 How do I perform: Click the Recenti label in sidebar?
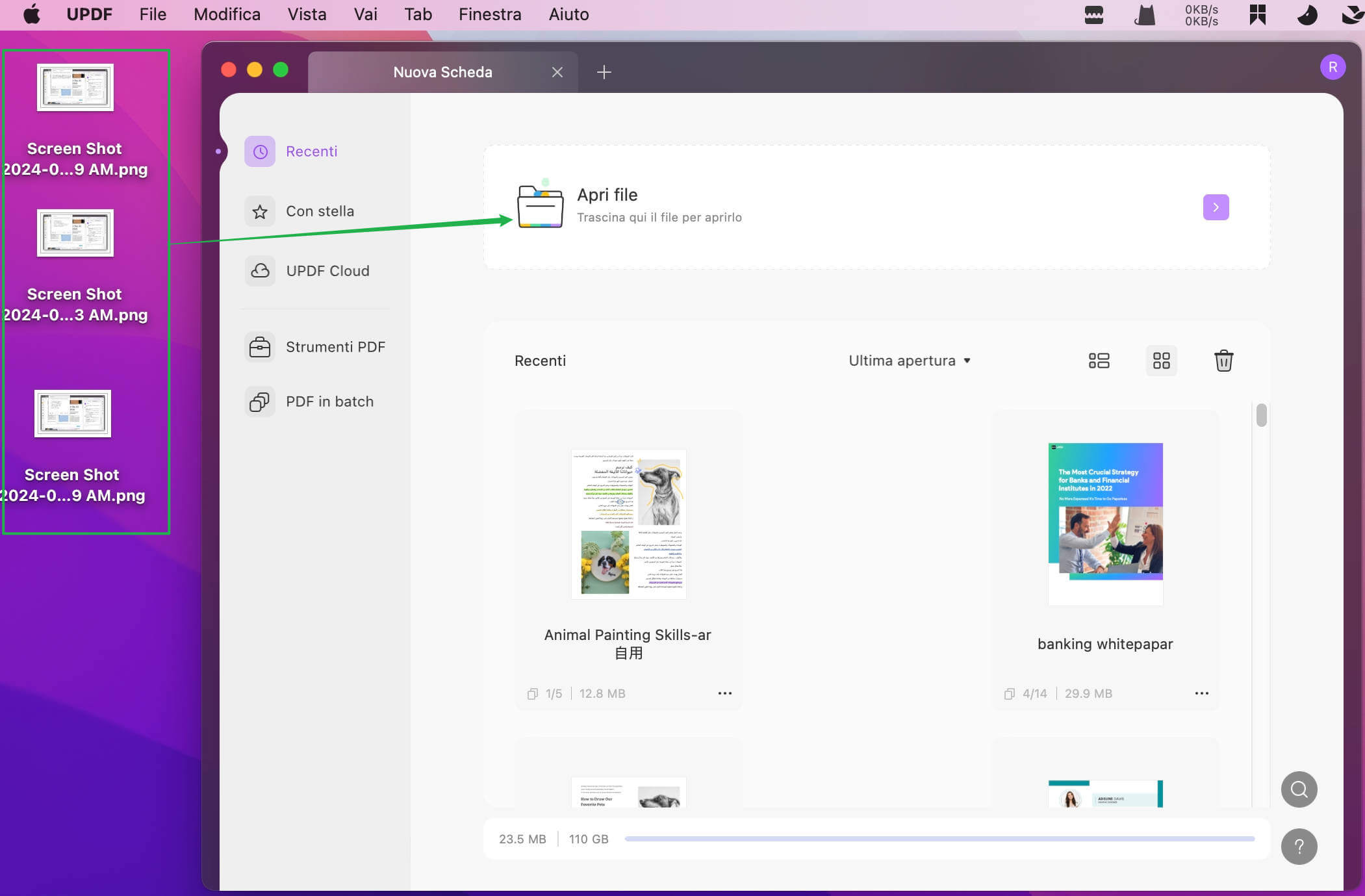(312, 151)
